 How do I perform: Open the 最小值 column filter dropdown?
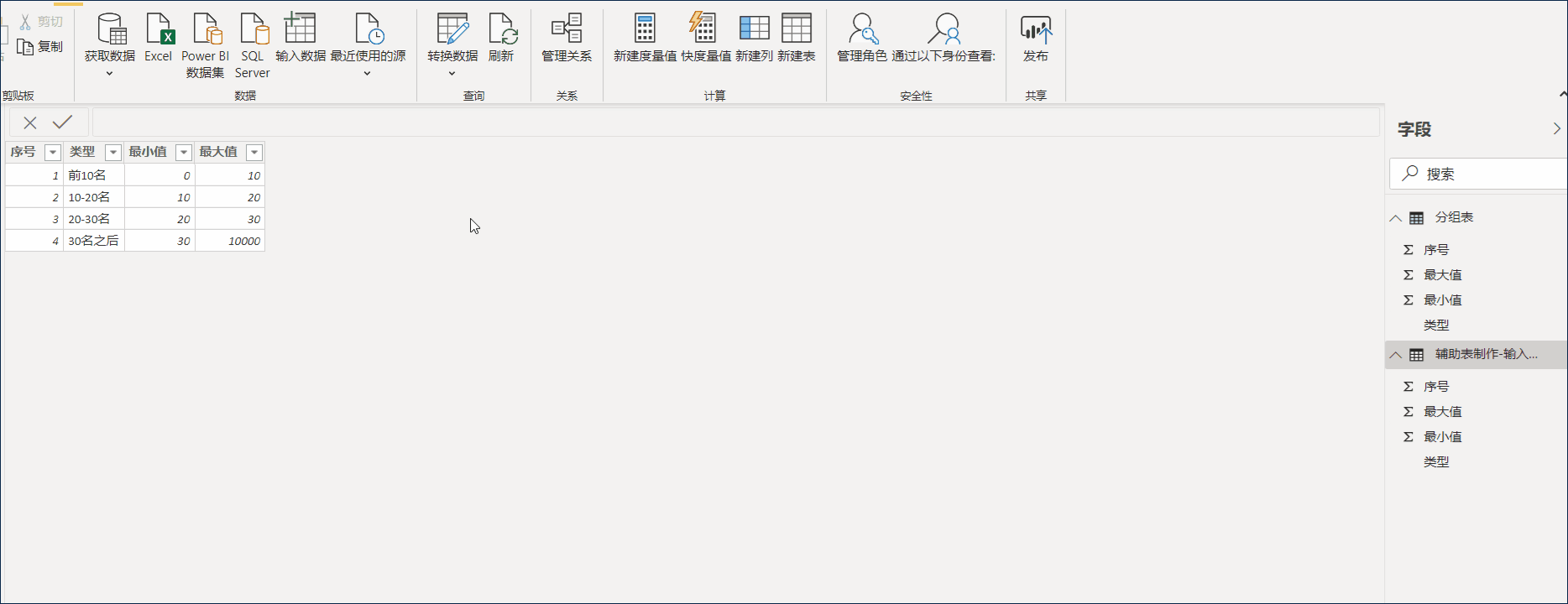pos(183,153)
